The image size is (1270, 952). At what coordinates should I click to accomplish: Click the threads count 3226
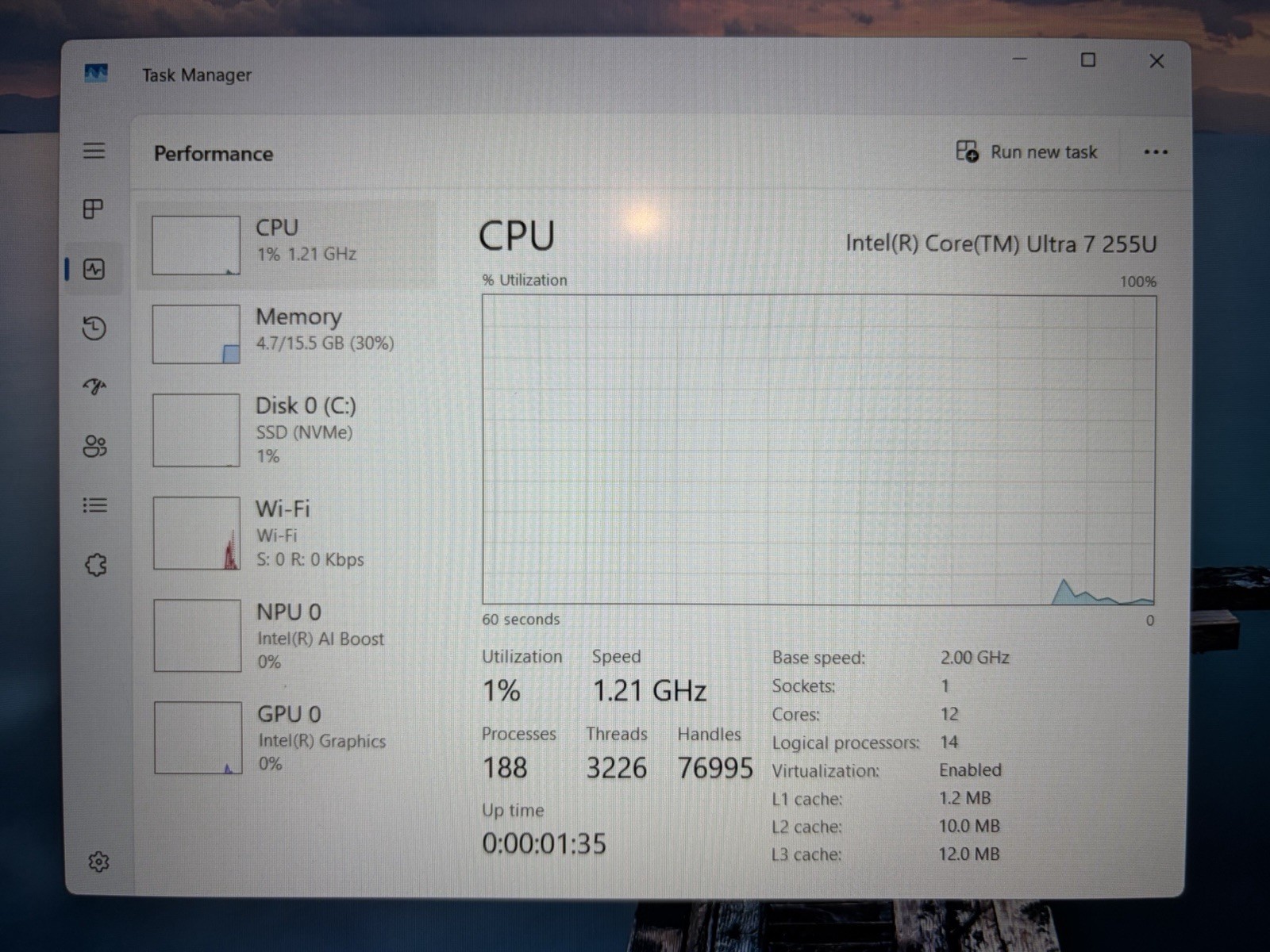(x=616, y=768)
